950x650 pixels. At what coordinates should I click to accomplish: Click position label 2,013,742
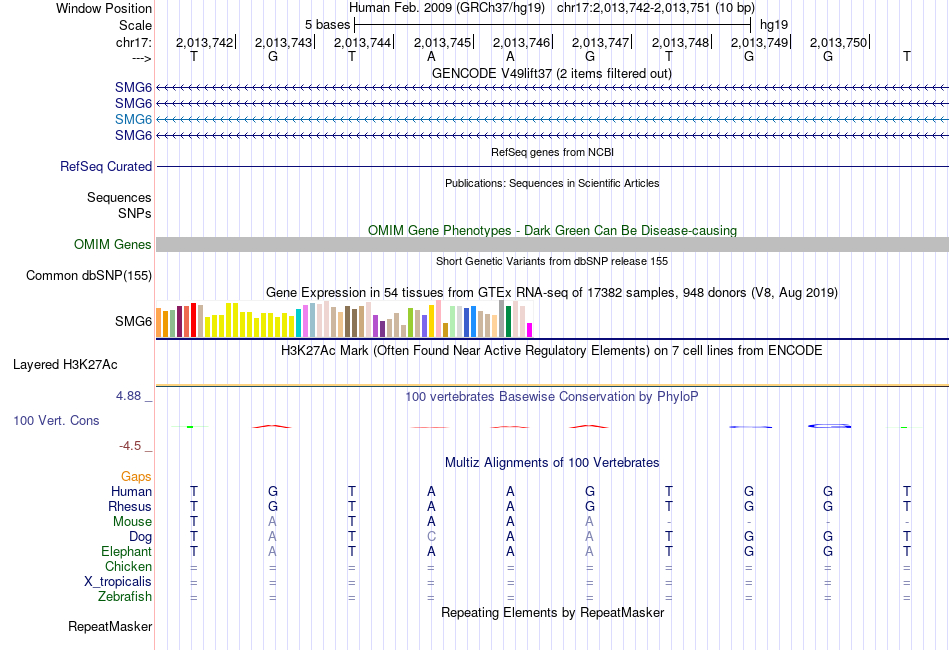pos(204,42)
